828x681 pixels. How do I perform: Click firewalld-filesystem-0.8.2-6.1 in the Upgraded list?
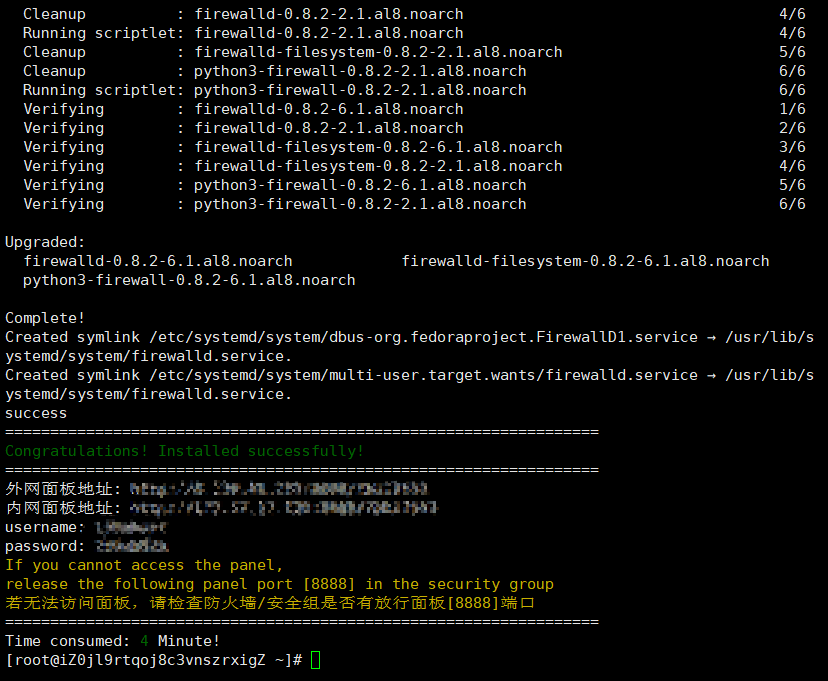pos(585,261)
